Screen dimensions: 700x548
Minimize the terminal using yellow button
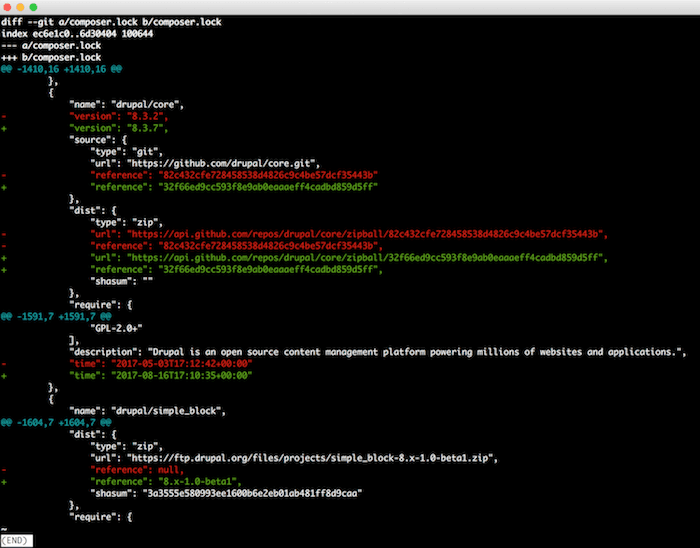(x=20, y=7)
